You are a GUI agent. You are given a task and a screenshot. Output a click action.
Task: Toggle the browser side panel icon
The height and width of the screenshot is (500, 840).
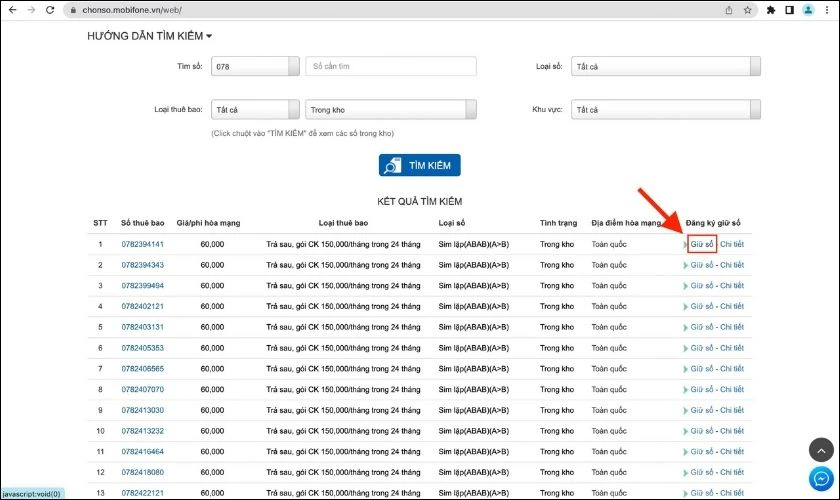790,10
